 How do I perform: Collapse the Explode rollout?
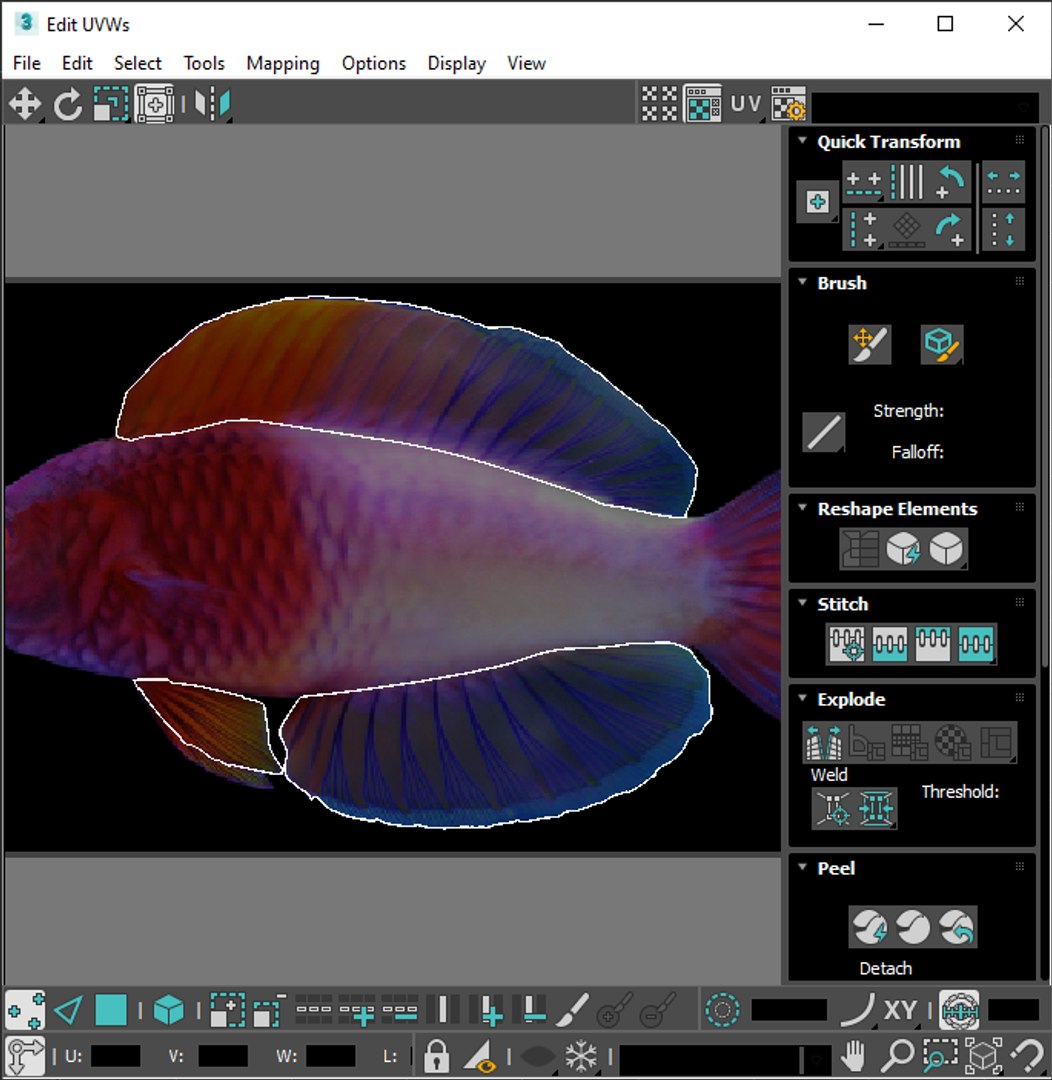(802, 698)
